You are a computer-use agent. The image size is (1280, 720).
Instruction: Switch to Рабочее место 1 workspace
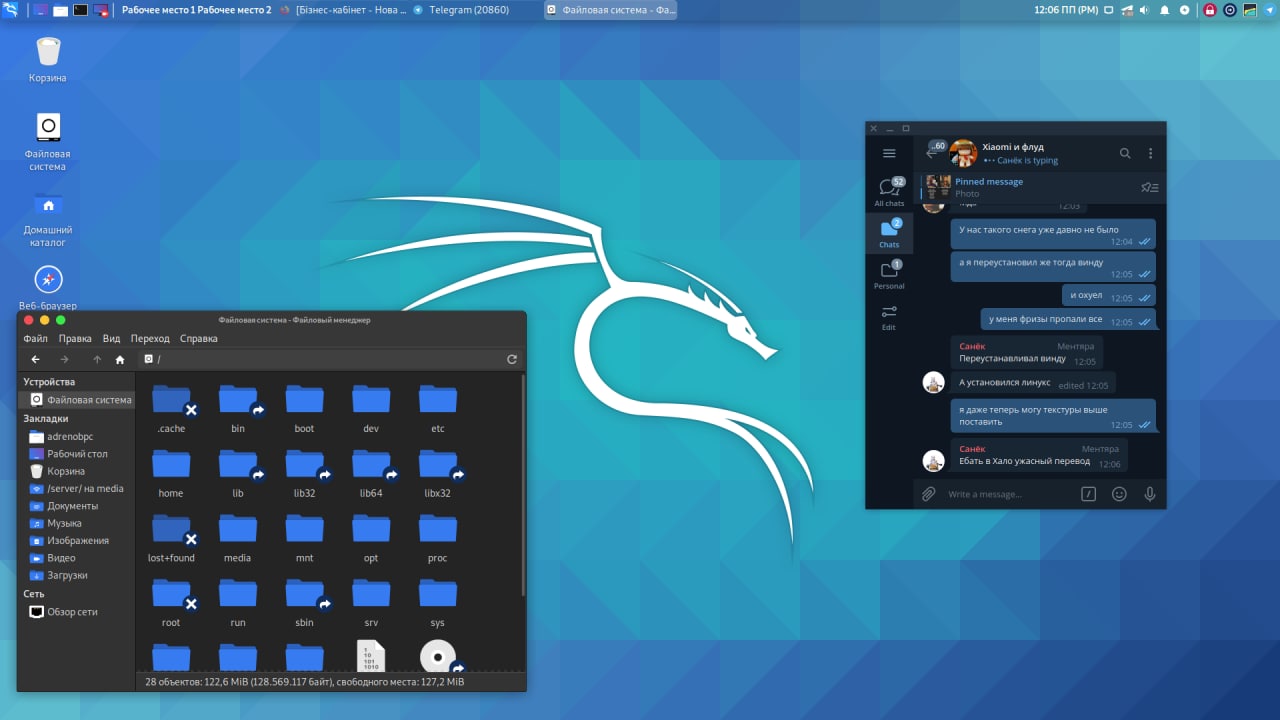click(x=159, y=10)
